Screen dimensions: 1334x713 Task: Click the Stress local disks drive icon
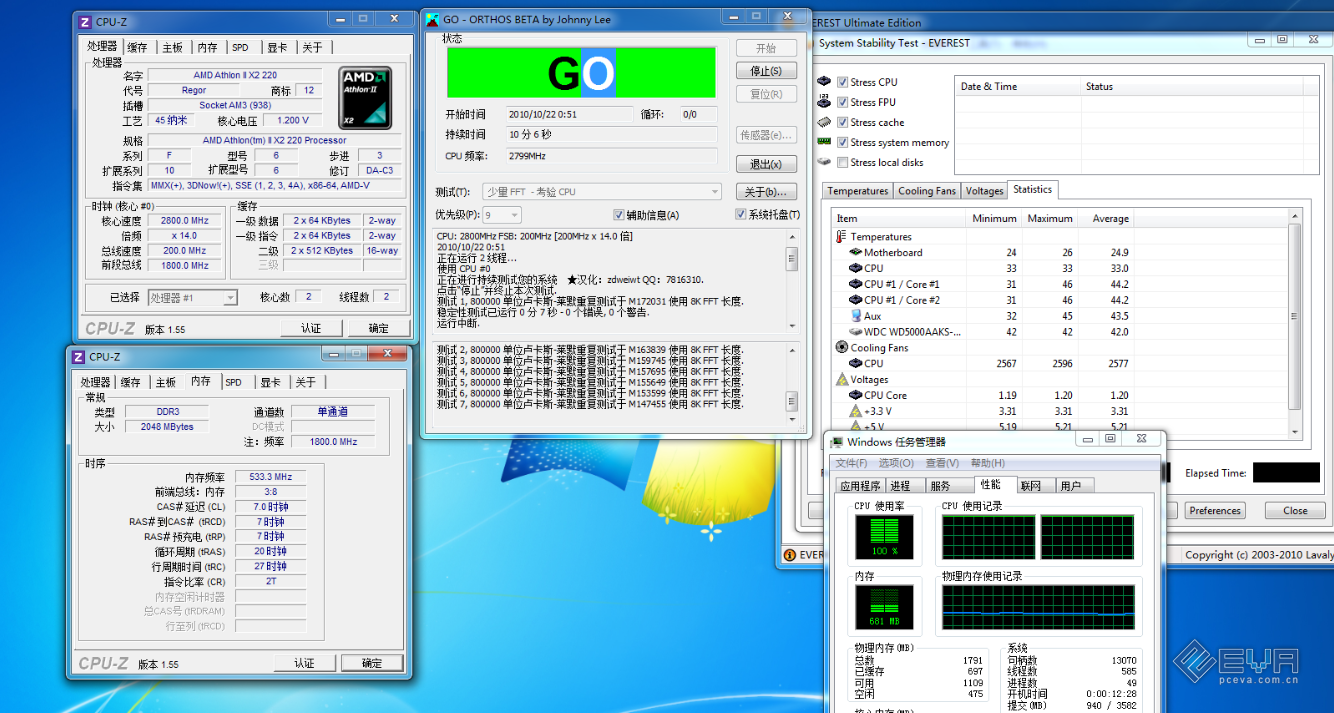pyautogui.click(x=824, y=162)
